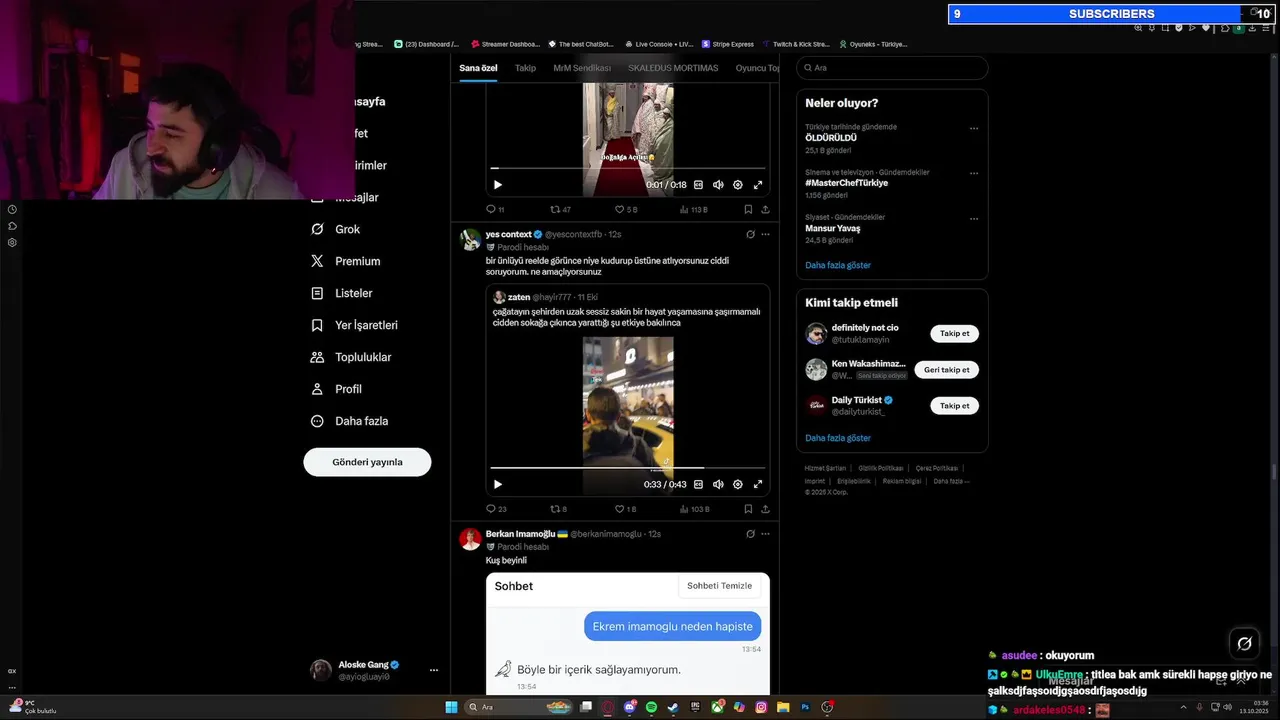Open the floating Grok button

pyautogui.click(x=1244, y=644)
